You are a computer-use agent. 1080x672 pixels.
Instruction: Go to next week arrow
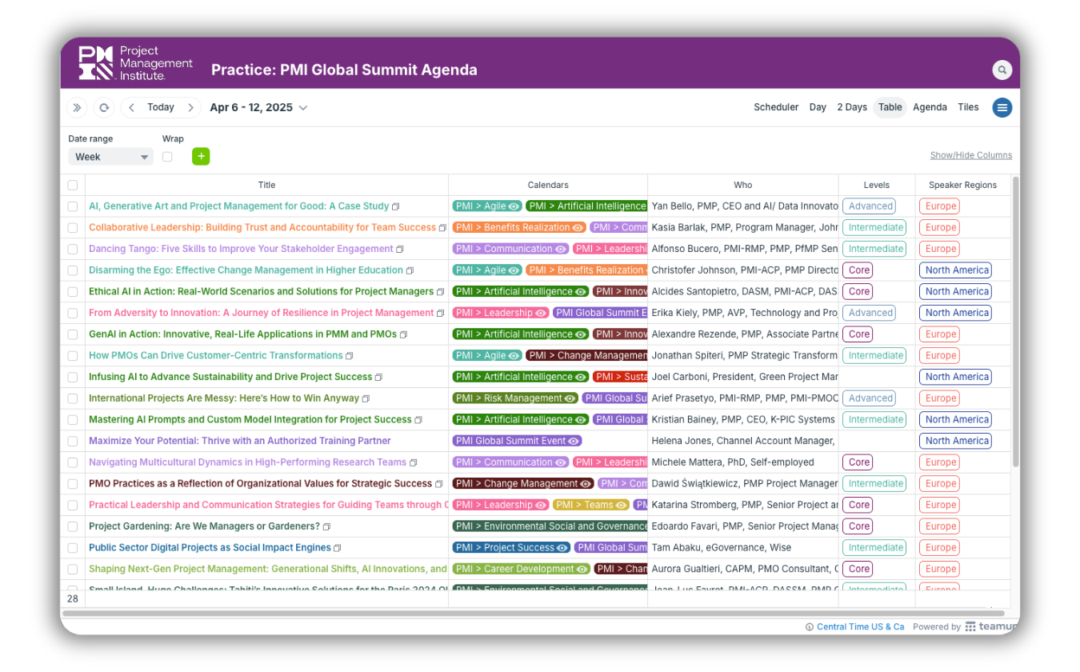(191, 108)
